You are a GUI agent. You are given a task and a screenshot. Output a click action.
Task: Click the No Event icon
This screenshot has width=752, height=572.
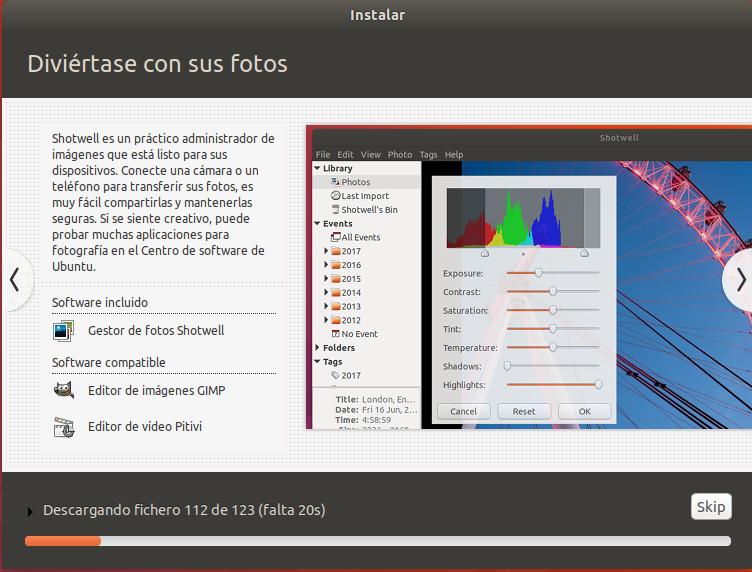[336, 334]
